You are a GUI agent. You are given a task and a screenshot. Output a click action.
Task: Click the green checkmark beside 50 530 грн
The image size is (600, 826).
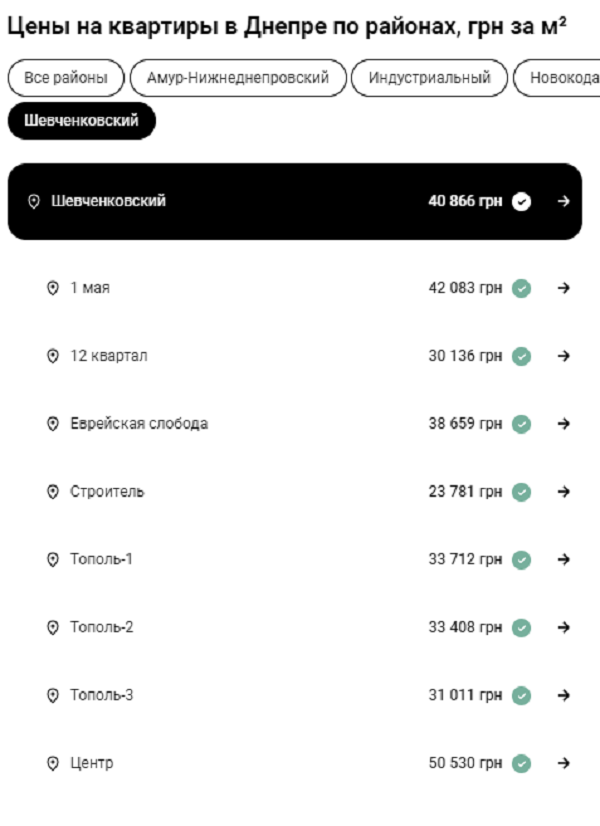[x=521, y=764]
